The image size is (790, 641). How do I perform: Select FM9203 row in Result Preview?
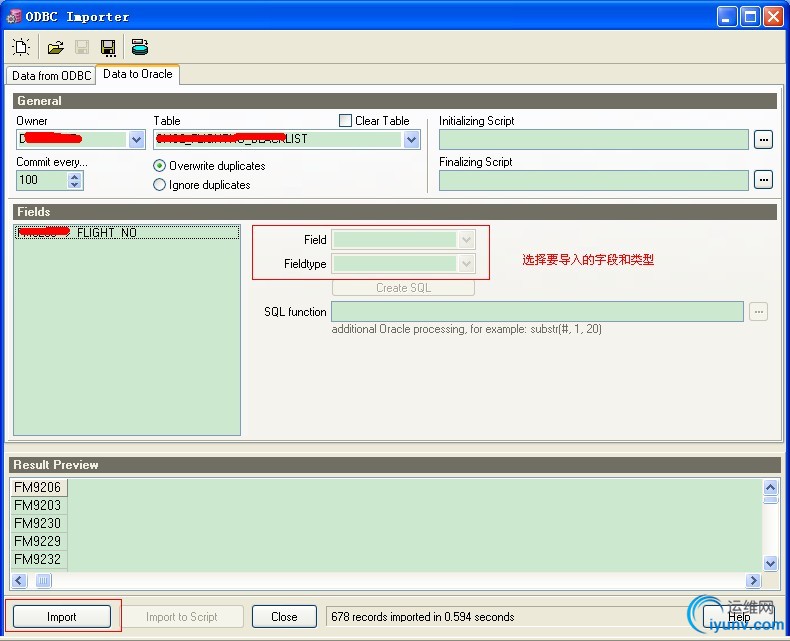[x=38, y=505]
